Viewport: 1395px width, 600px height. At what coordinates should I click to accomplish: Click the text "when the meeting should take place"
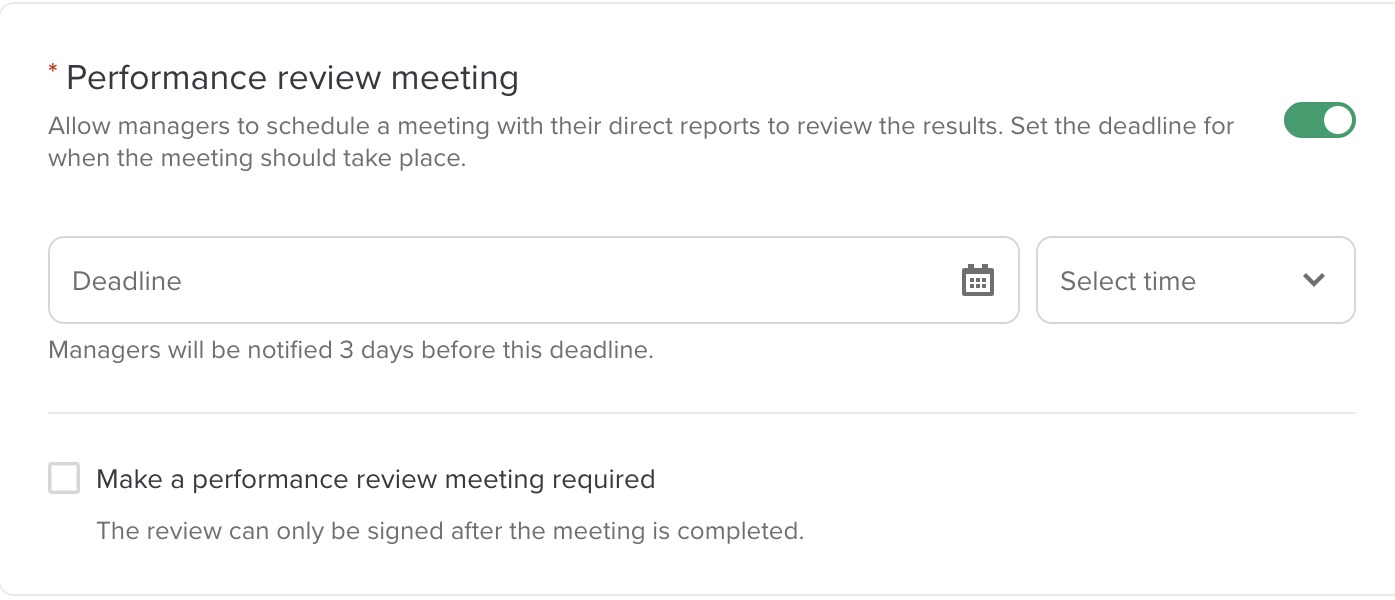(257, 159)
